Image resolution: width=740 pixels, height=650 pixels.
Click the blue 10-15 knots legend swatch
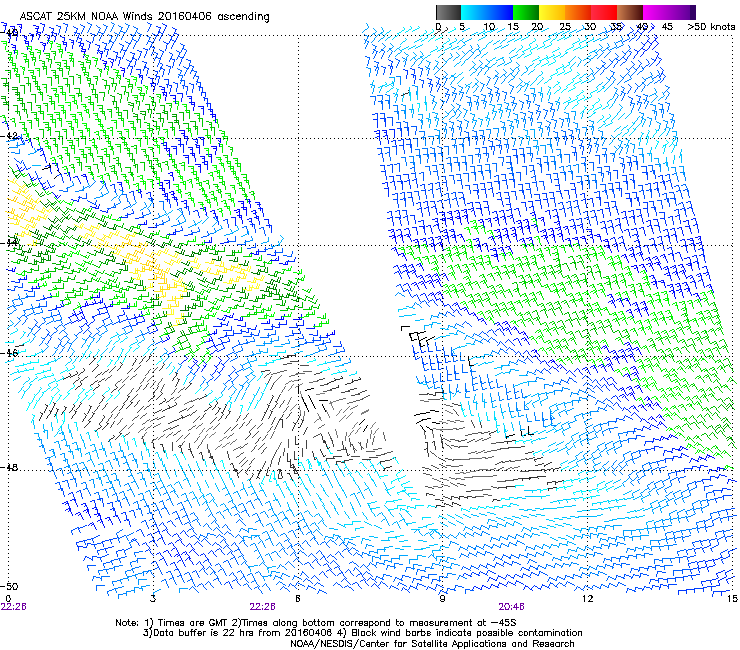click(500, 12)
